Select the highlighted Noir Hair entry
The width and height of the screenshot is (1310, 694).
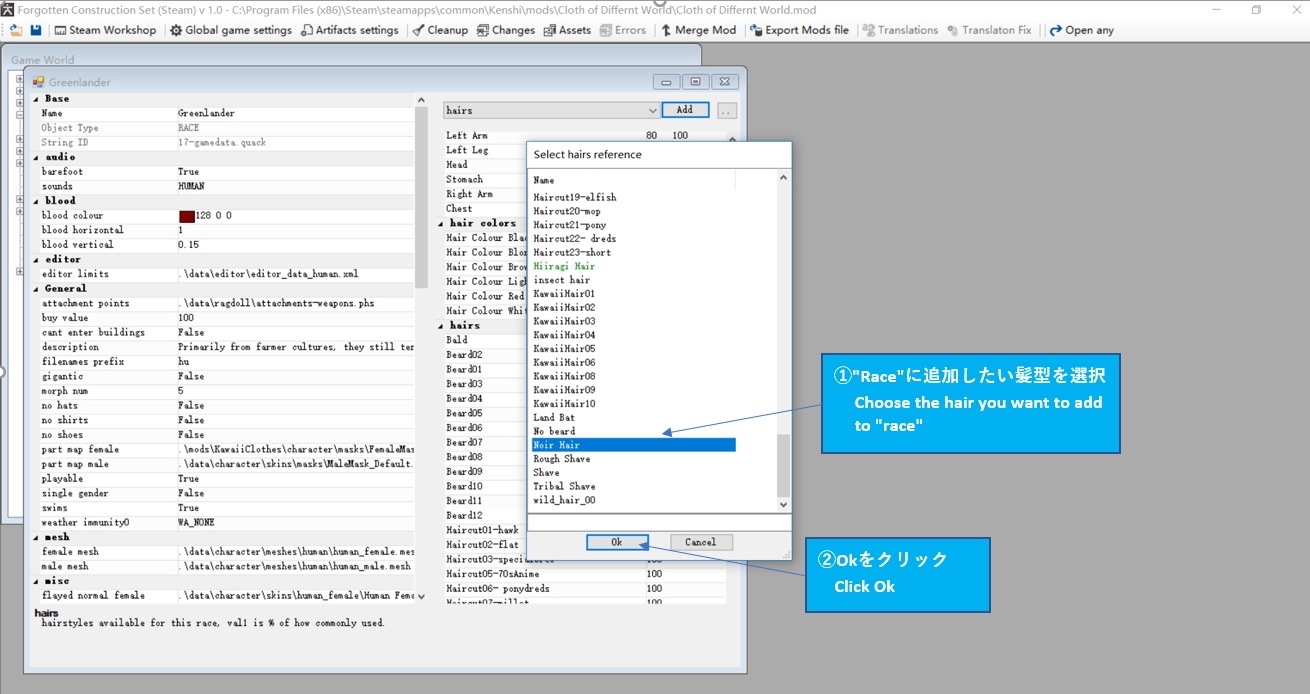point(634,445)
